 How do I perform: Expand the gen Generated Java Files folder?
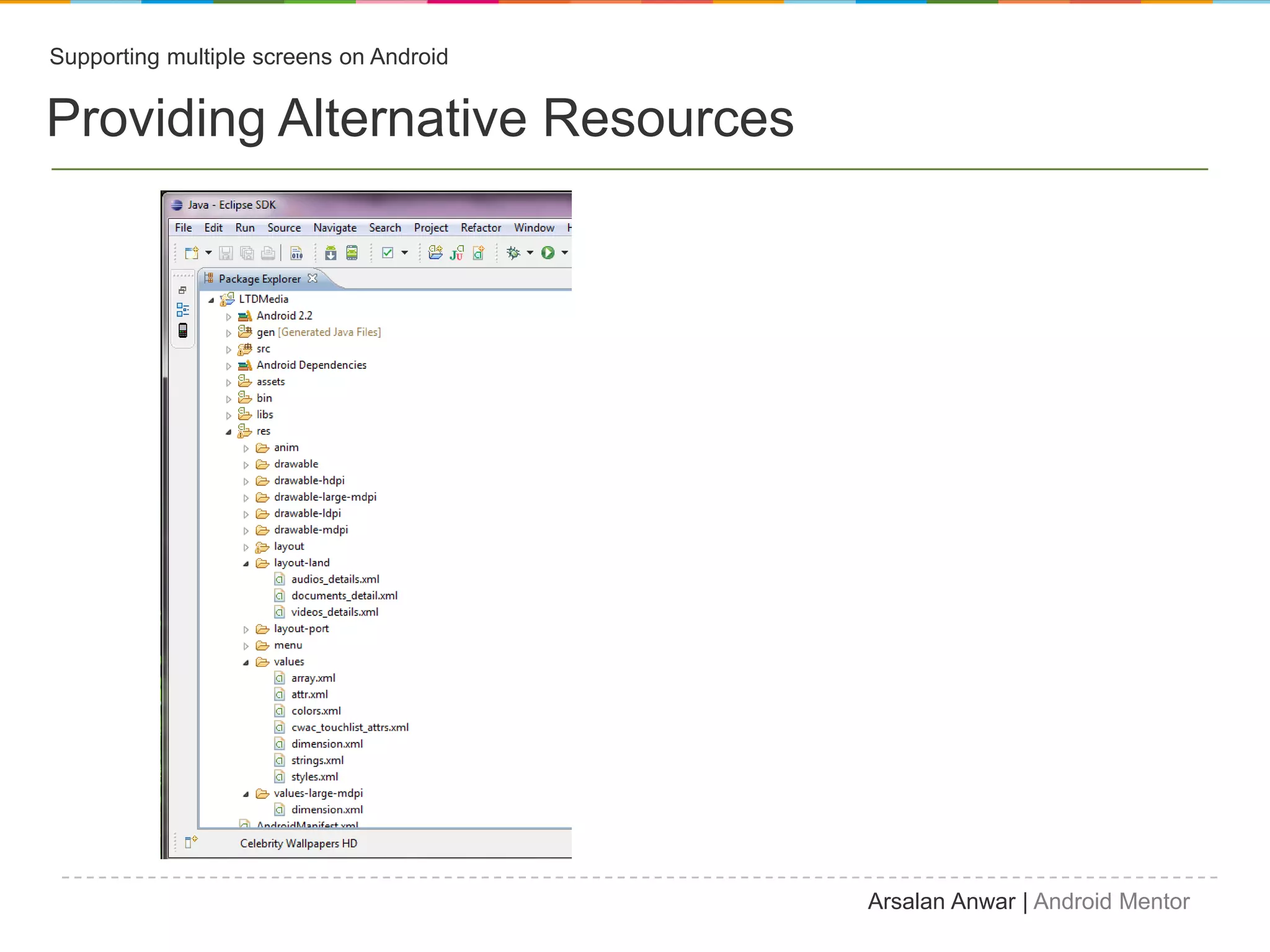point(228,333)
